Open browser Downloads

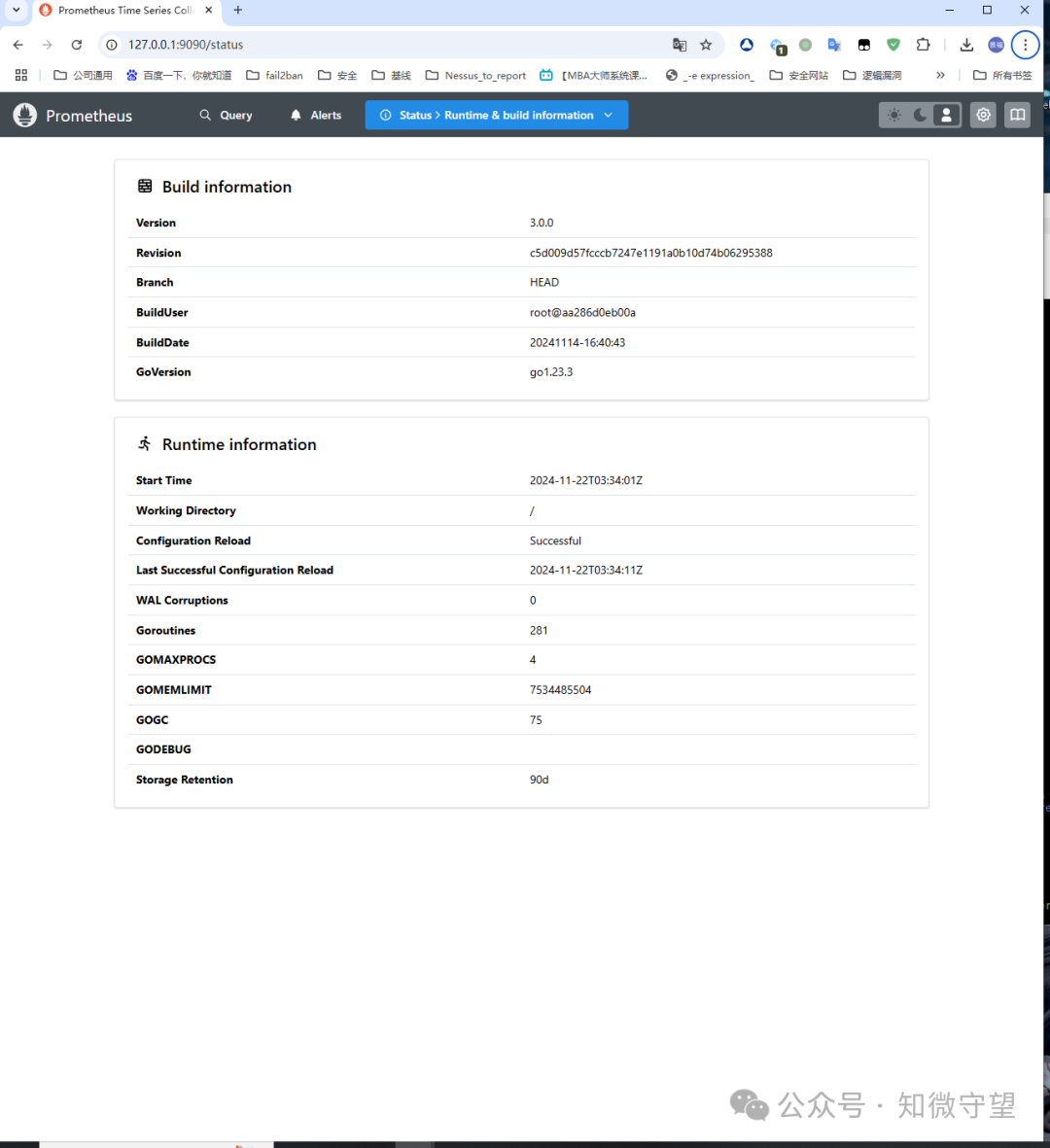pyautogui.click(x=966, y=45)
